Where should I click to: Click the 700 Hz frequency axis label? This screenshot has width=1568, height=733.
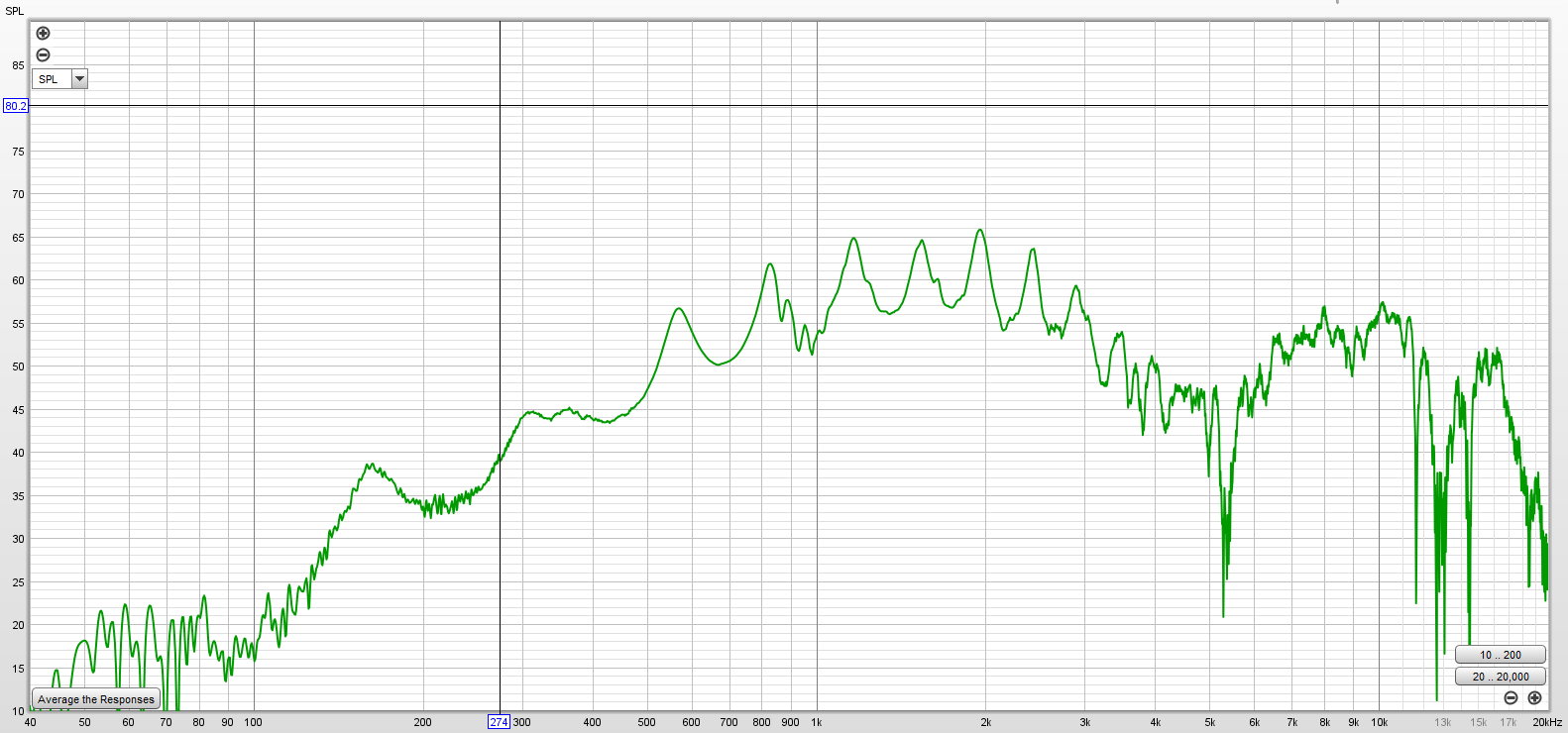(729, 722)
